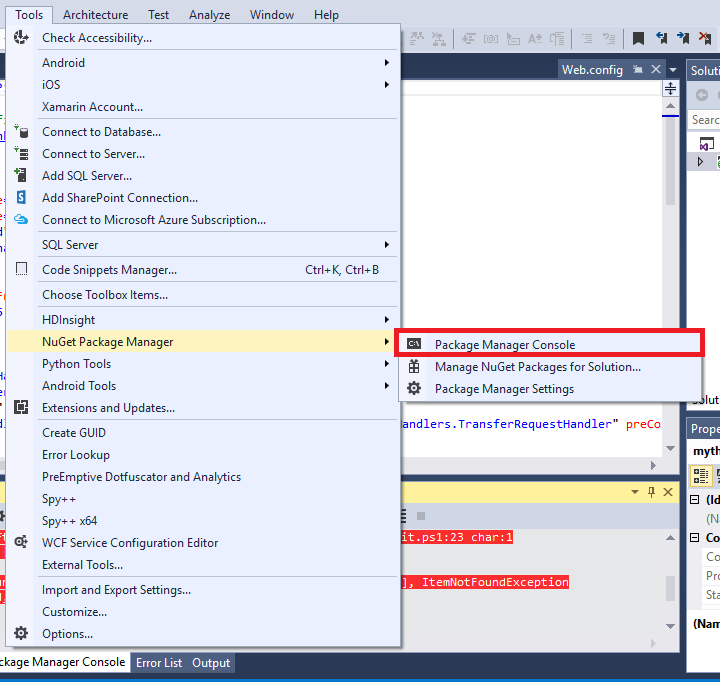Open the Architecture menu
The width and height of the screenshot is (720, 682).
95,15
